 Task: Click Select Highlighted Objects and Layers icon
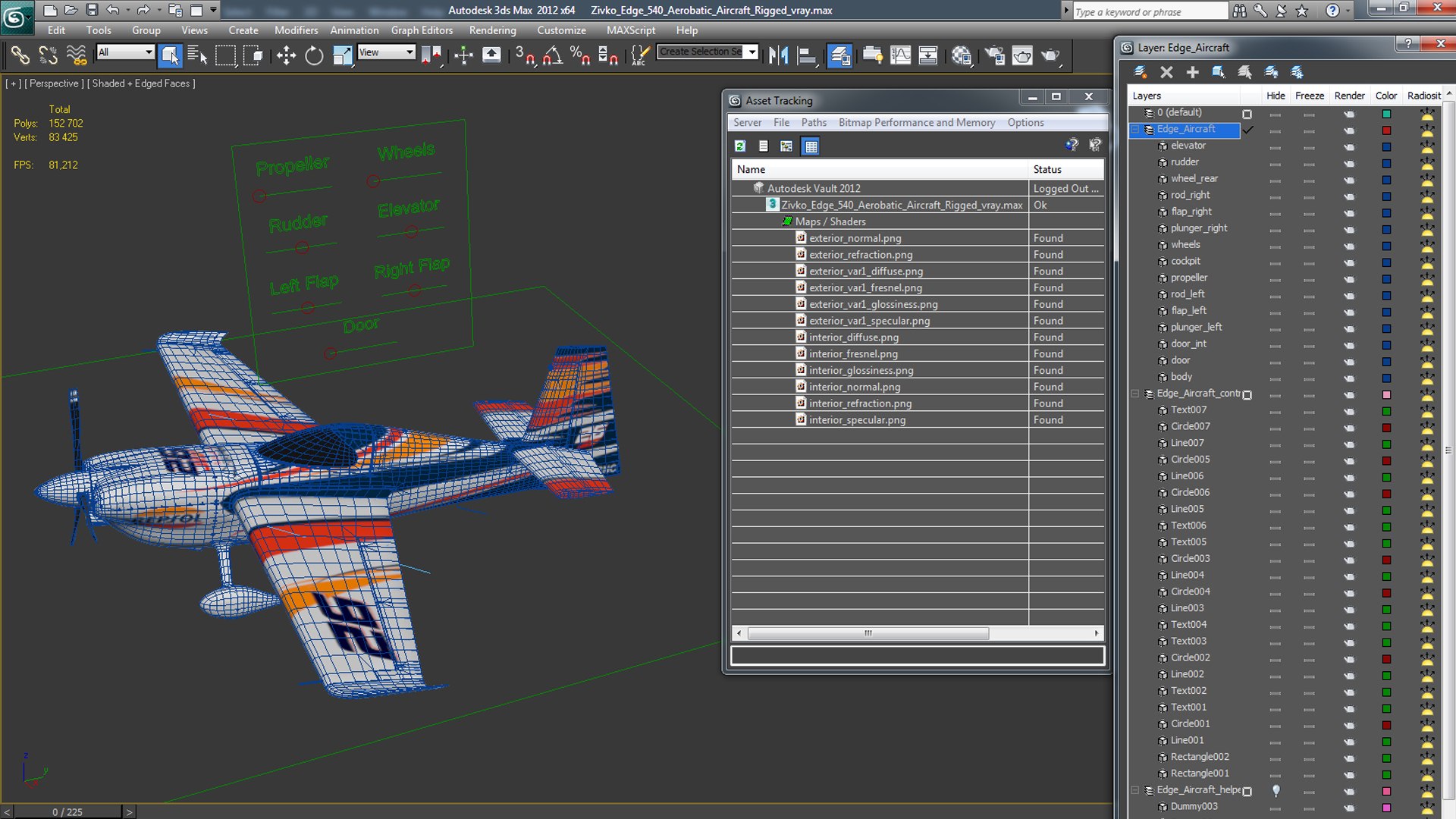click(x=1219, y=72)
